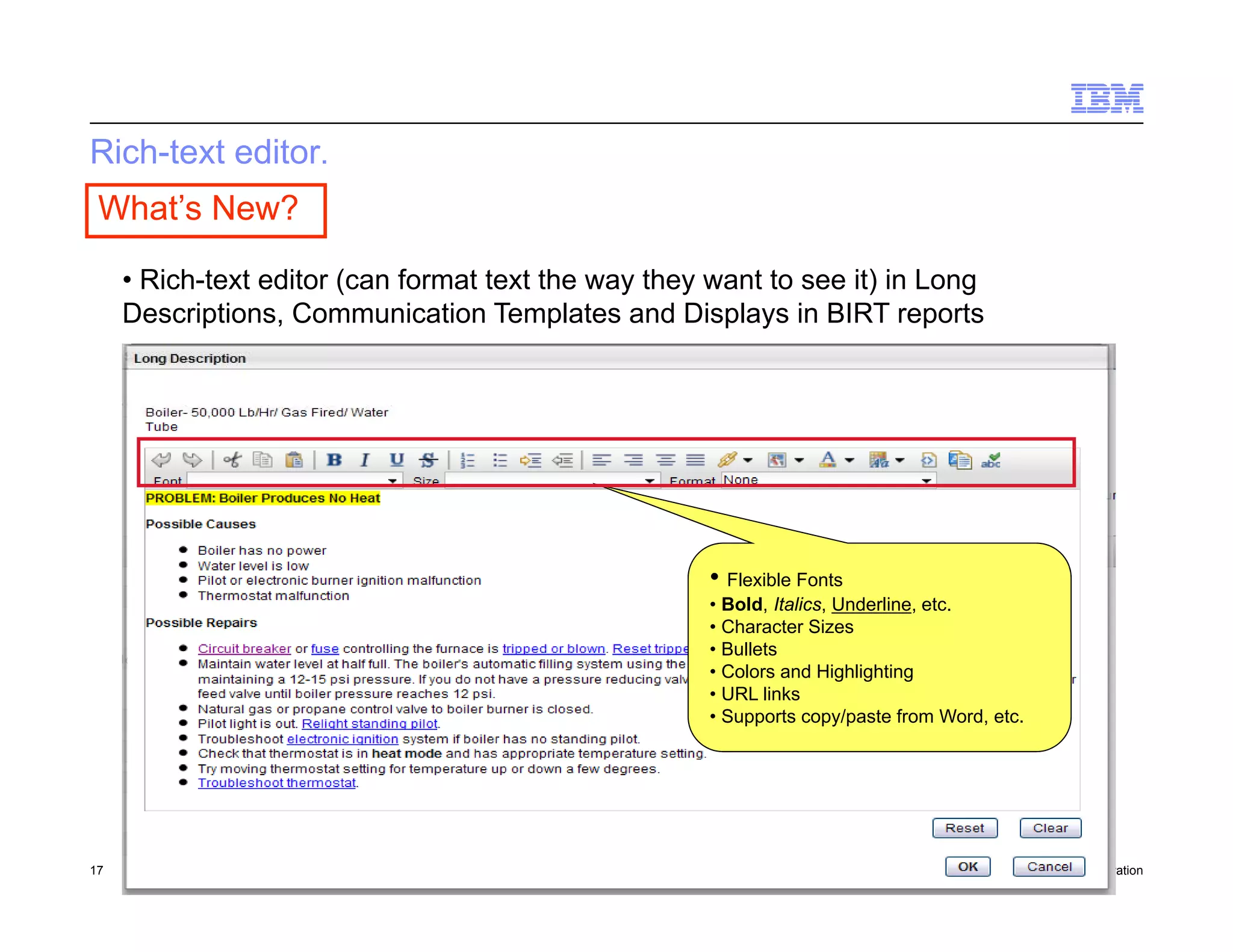Click the paste from Word icon
1233x952 pixels.
click(x=960, y=460)
